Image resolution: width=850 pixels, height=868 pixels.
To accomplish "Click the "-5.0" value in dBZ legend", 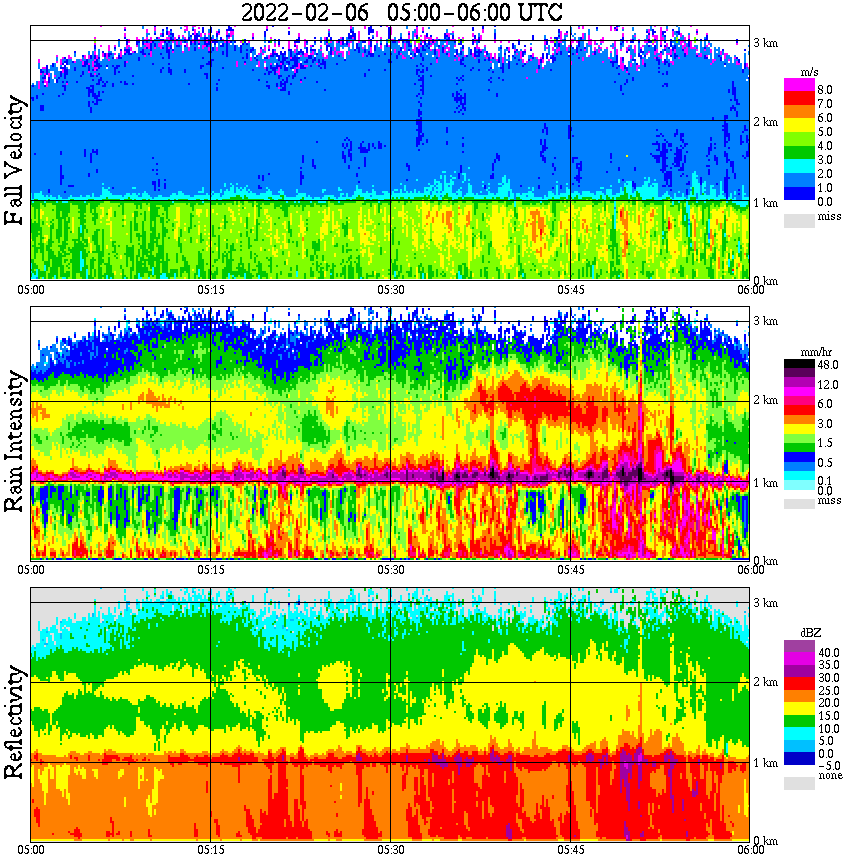I will pyautogui.click(x=828, y=766).
